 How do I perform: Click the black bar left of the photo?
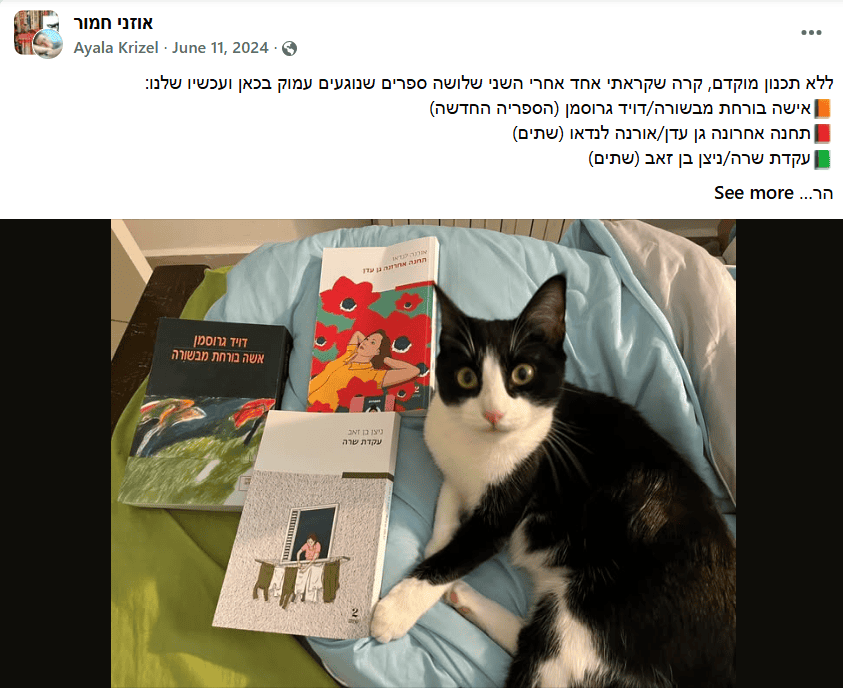click(x=55, y=453)
